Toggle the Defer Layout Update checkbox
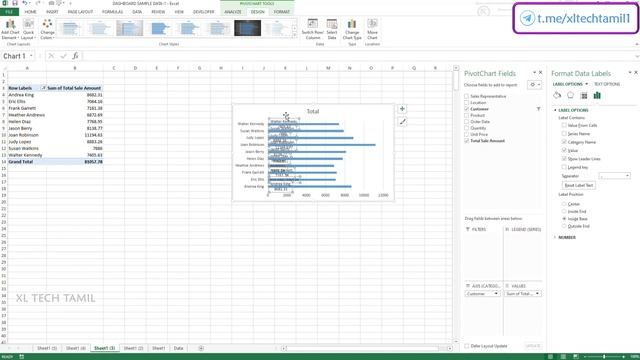The height and width of the screenshot is (360, 640). pyautogui.click(x=467, y=346)
